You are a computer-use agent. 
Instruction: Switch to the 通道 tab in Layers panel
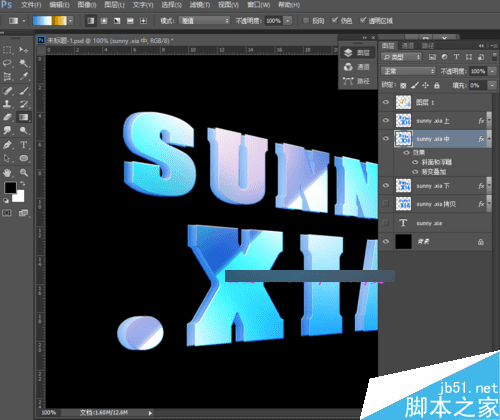click(x=408, y=46)
